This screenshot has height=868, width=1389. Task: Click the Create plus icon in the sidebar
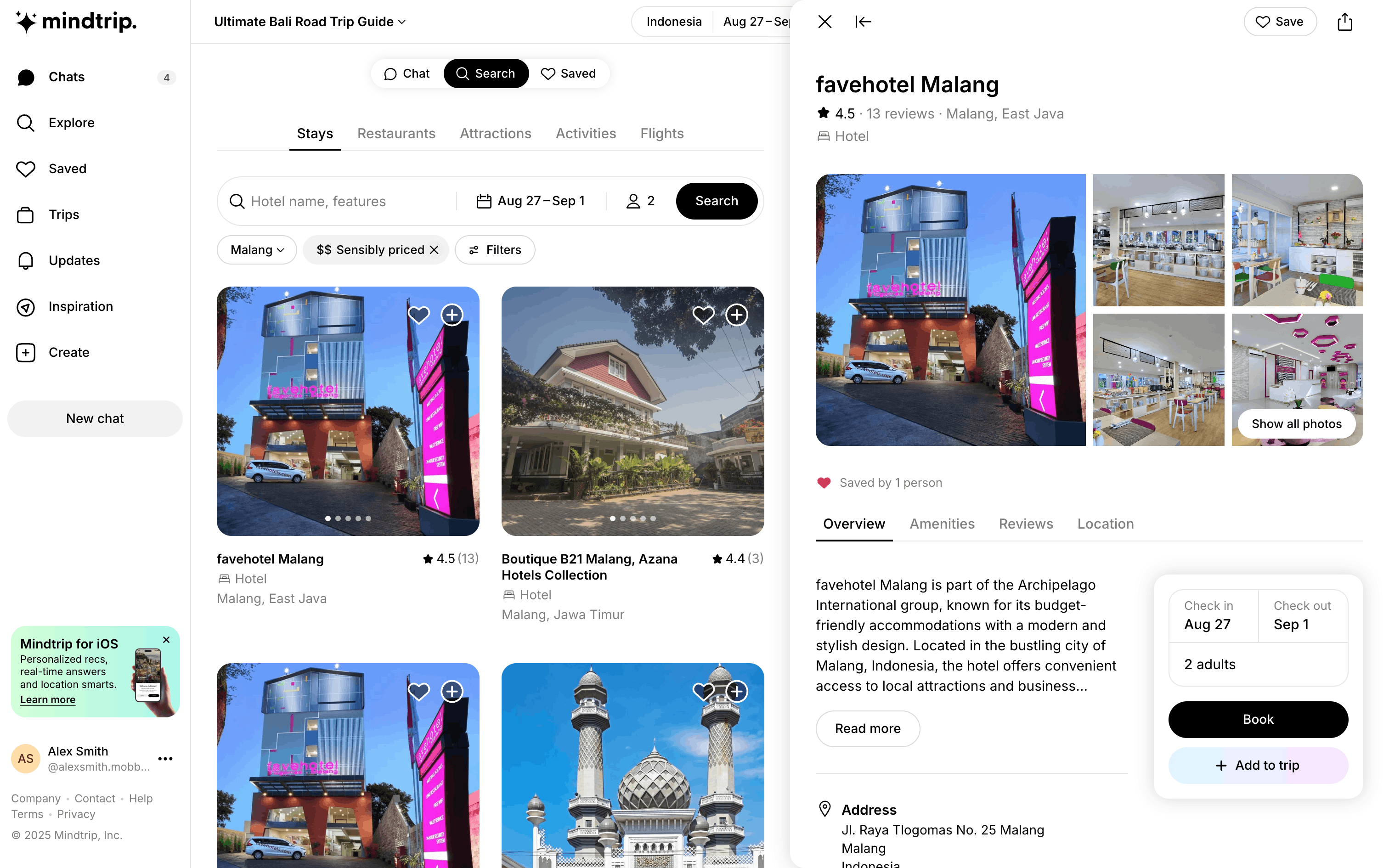[x=25, y=353]
